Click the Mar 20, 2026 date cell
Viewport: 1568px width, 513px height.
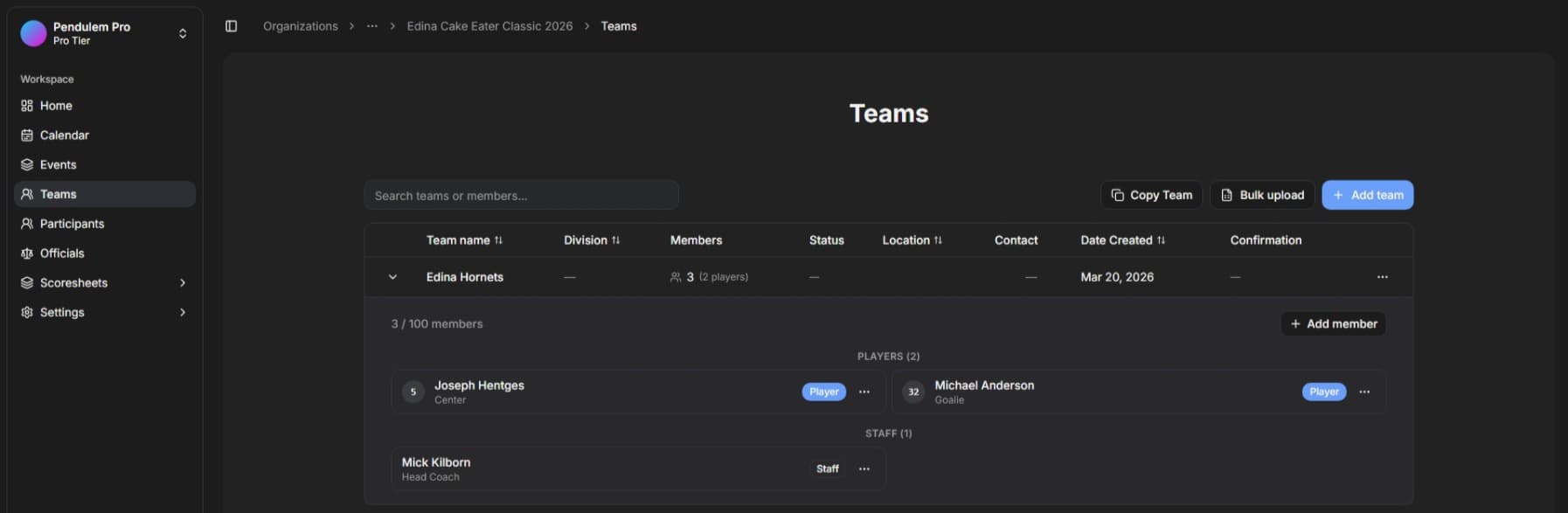[1117, 277]
